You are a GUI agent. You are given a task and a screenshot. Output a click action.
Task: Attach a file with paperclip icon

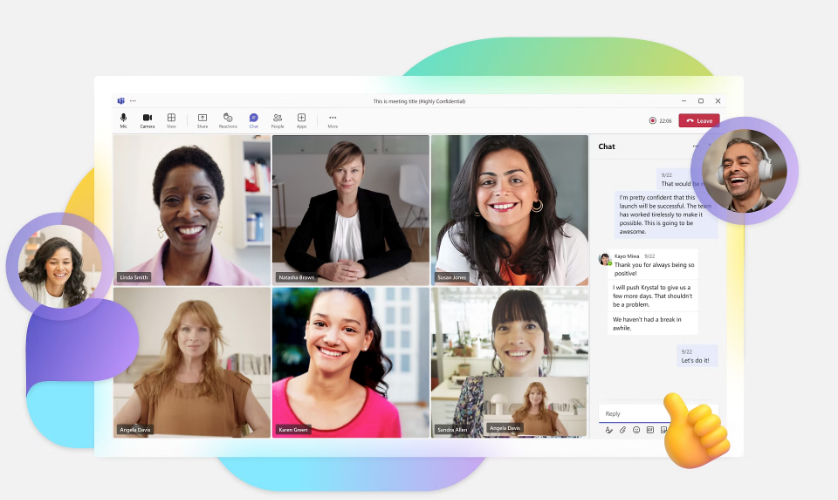tap(621, 430)
